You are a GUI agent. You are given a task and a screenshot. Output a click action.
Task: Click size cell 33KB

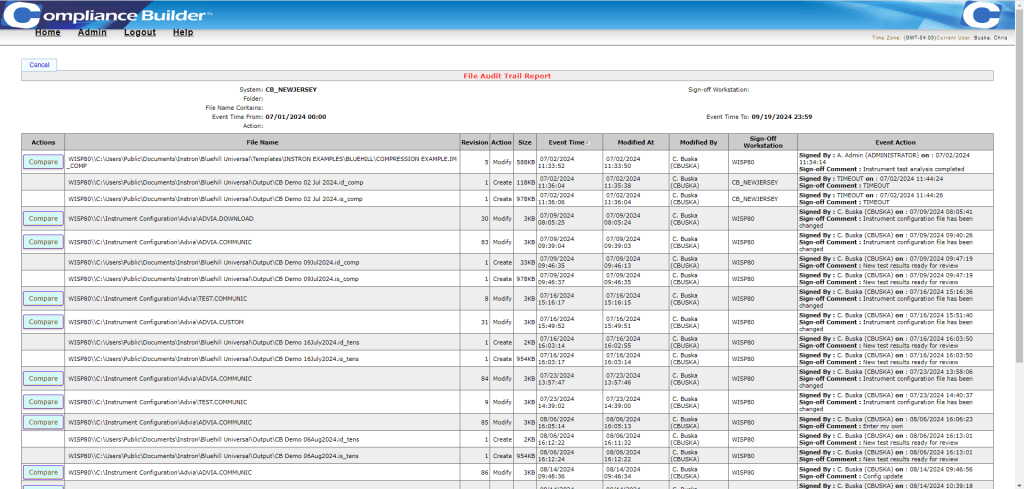click(x=527, y=262)
